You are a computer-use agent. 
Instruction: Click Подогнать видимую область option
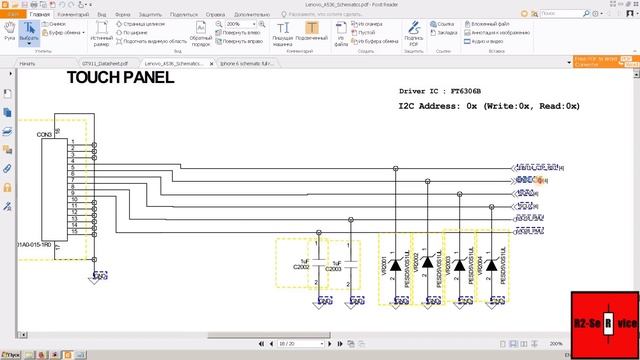tap(151, 41)
